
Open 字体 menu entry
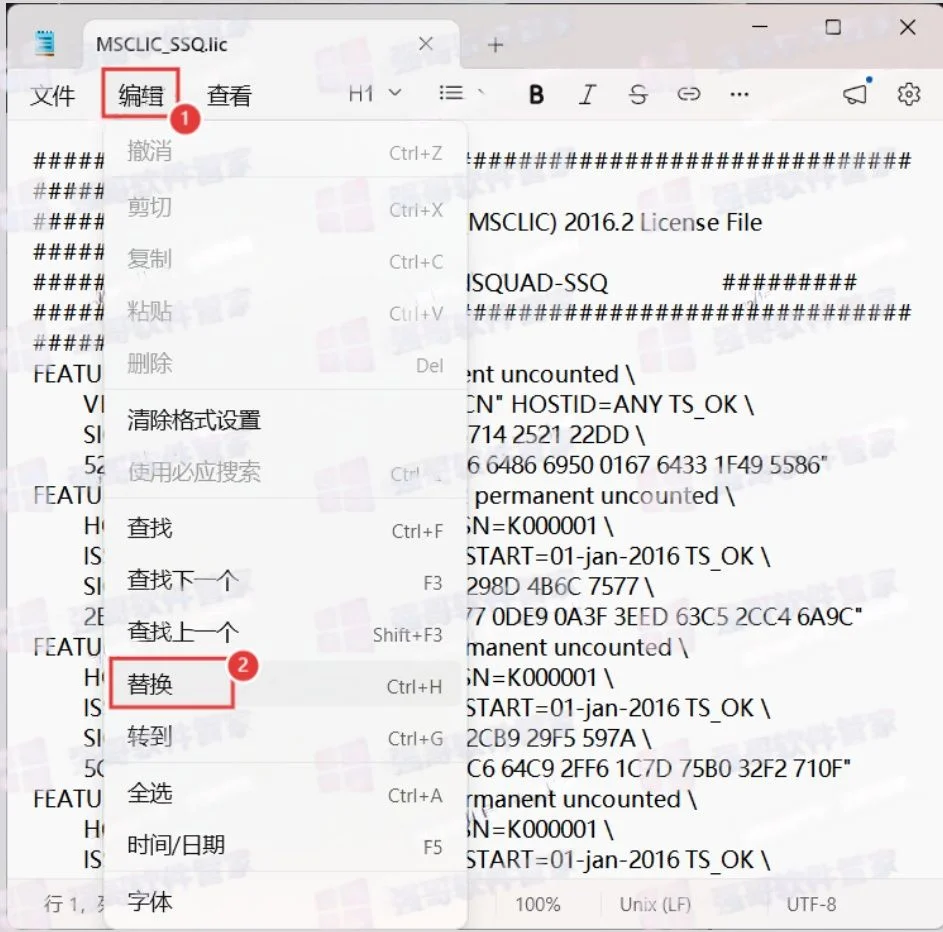pos(285,901)
